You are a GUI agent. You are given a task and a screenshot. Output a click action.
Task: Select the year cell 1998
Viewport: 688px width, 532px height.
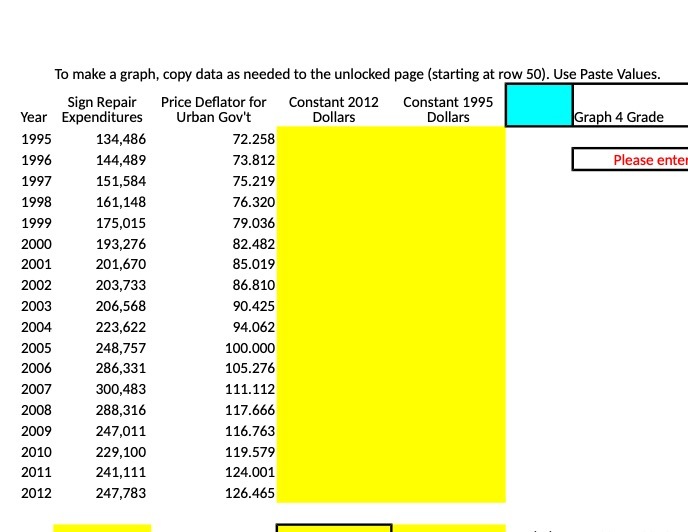[x=36, y=202]
